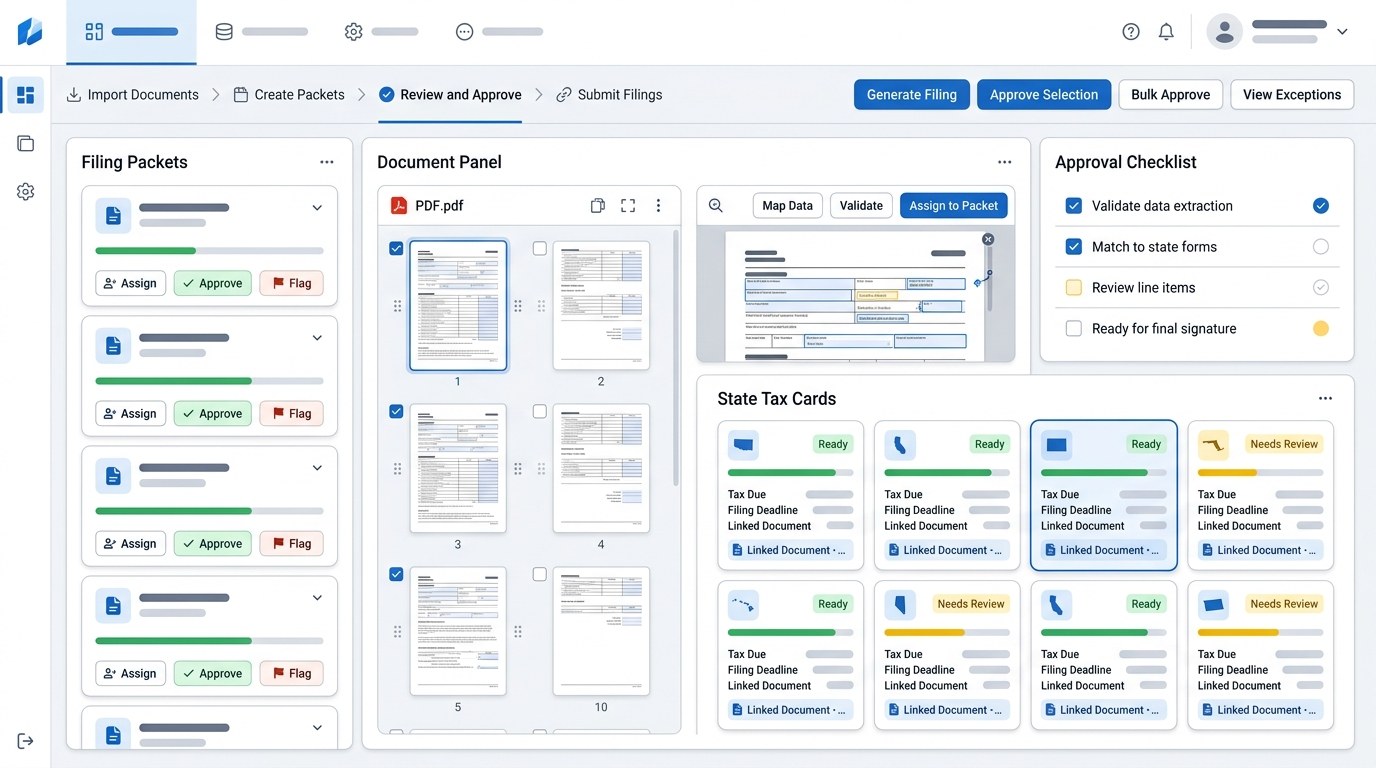Click the zoom magnifier in the preview toolbar
The image size is (1376, 768).
[x=716, y=206]
